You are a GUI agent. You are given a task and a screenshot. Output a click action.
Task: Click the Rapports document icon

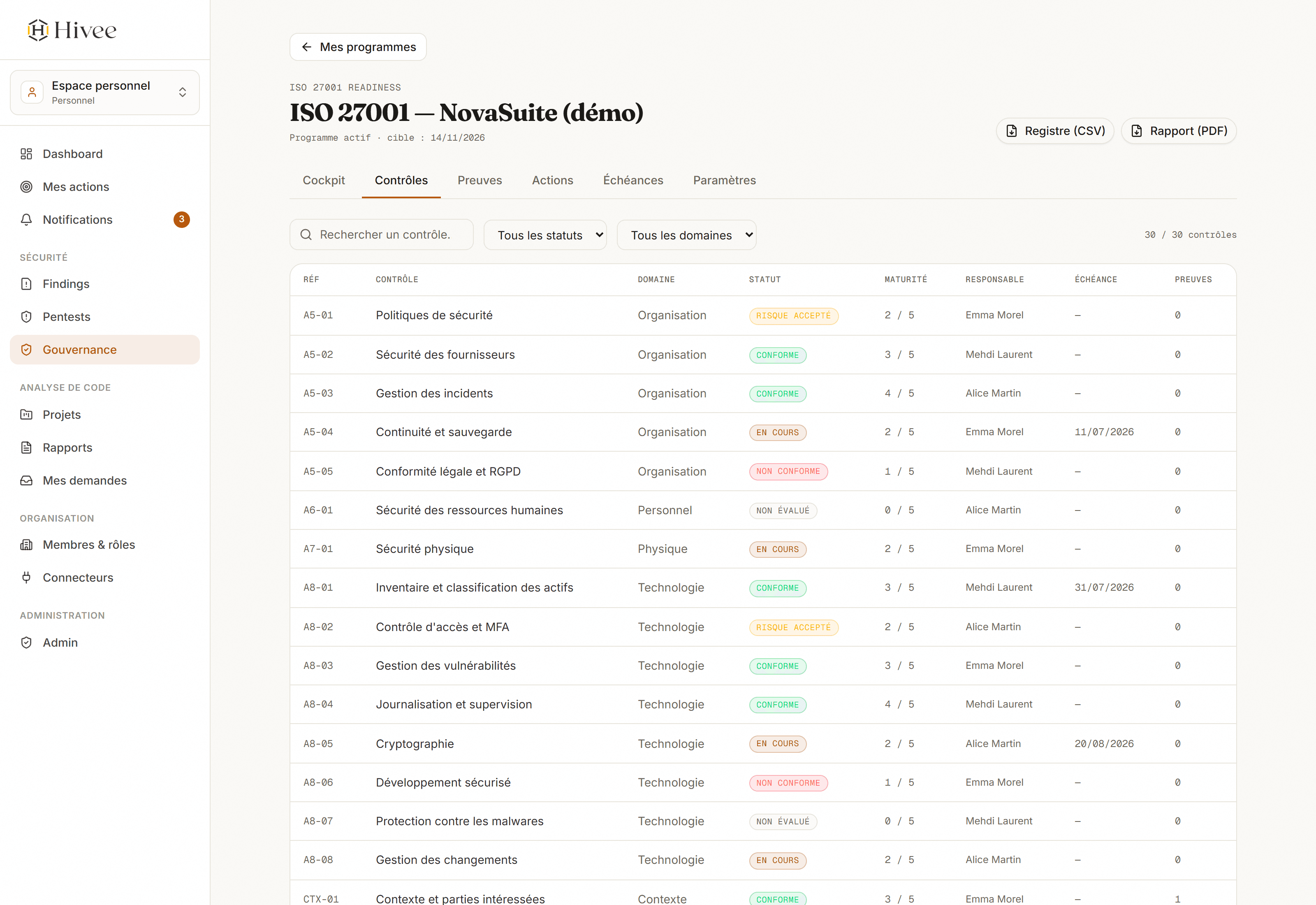(x=26, y=448)
